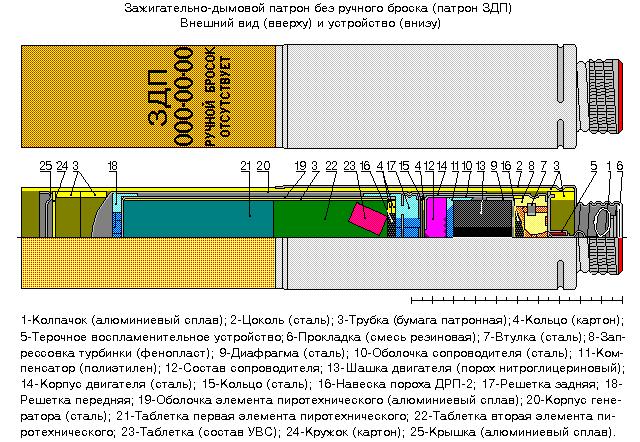Click callout number 20 above the cutaway

(263, 166)
